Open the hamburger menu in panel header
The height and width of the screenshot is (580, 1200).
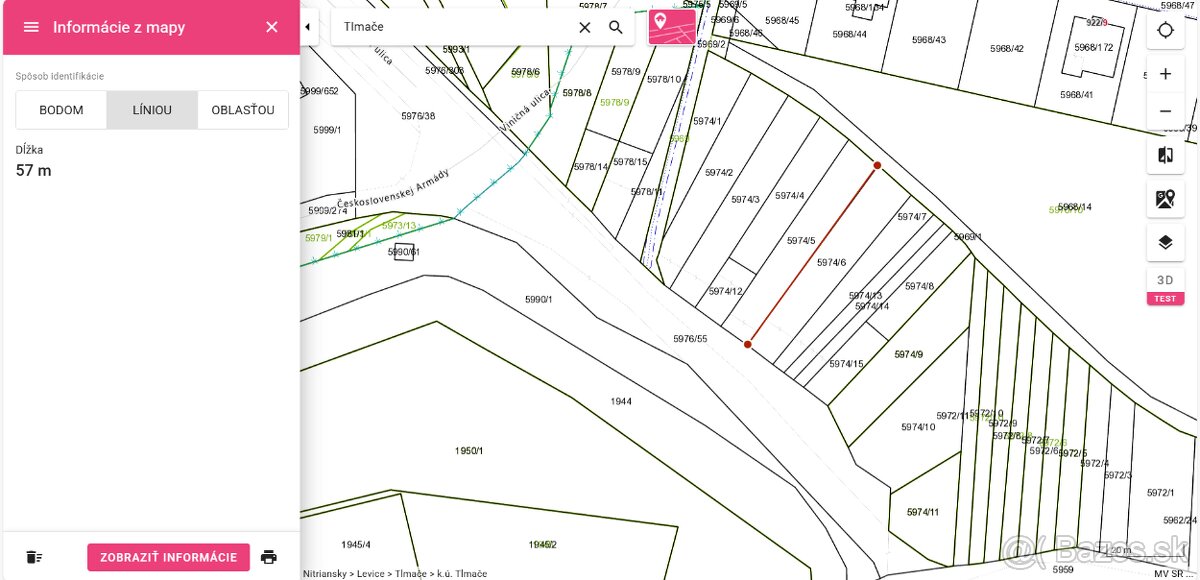click(x=31, y=27)
